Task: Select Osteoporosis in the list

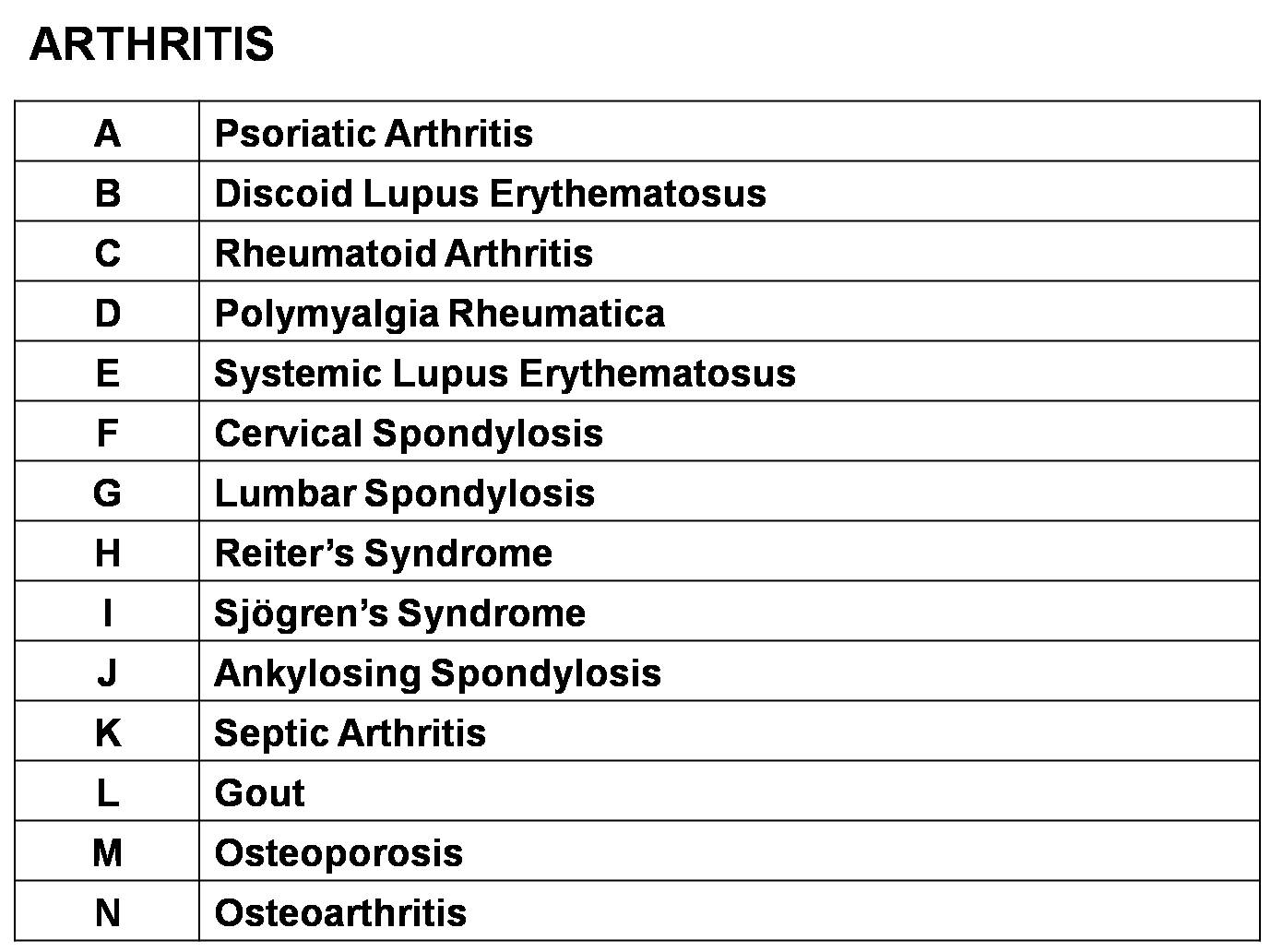Action: coord(339,852)
